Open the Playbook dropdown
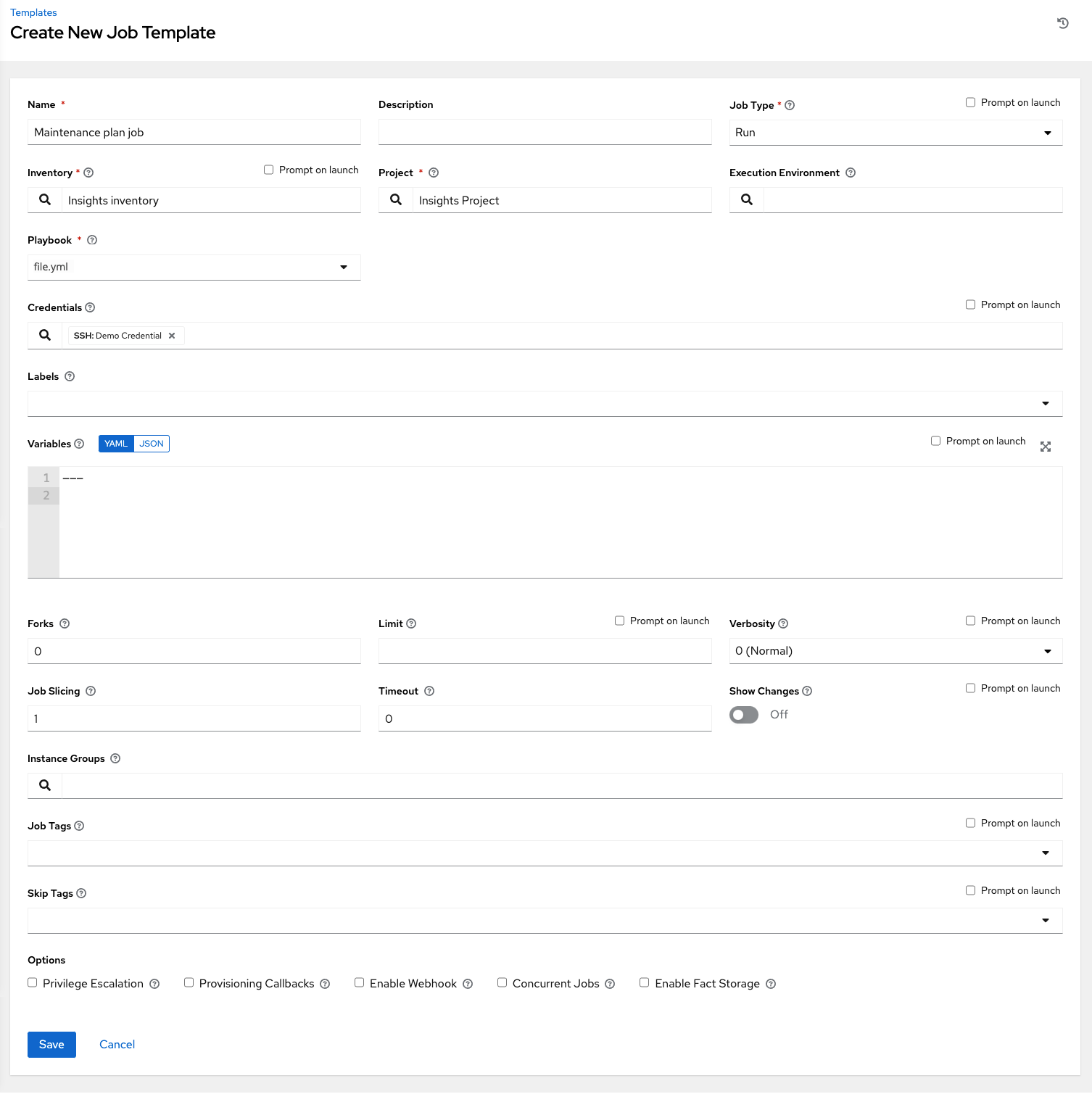1092x1094 pixels. 342,267
